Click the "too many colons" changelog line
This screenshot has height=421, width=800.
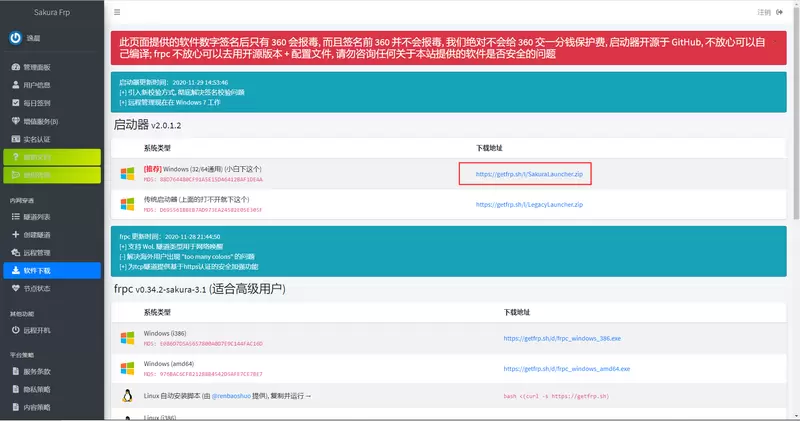[x=187, y=257]
